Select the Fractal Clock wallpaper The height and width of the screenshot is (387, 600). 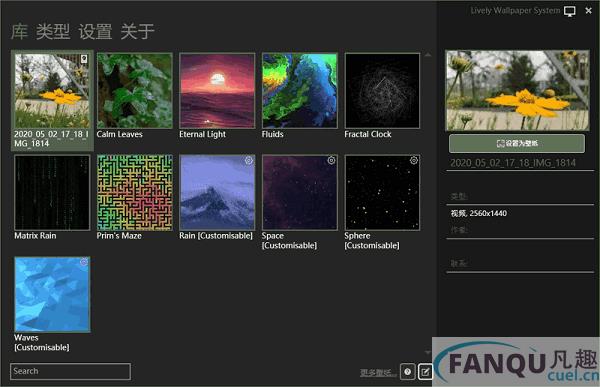[x=382, y=96]
